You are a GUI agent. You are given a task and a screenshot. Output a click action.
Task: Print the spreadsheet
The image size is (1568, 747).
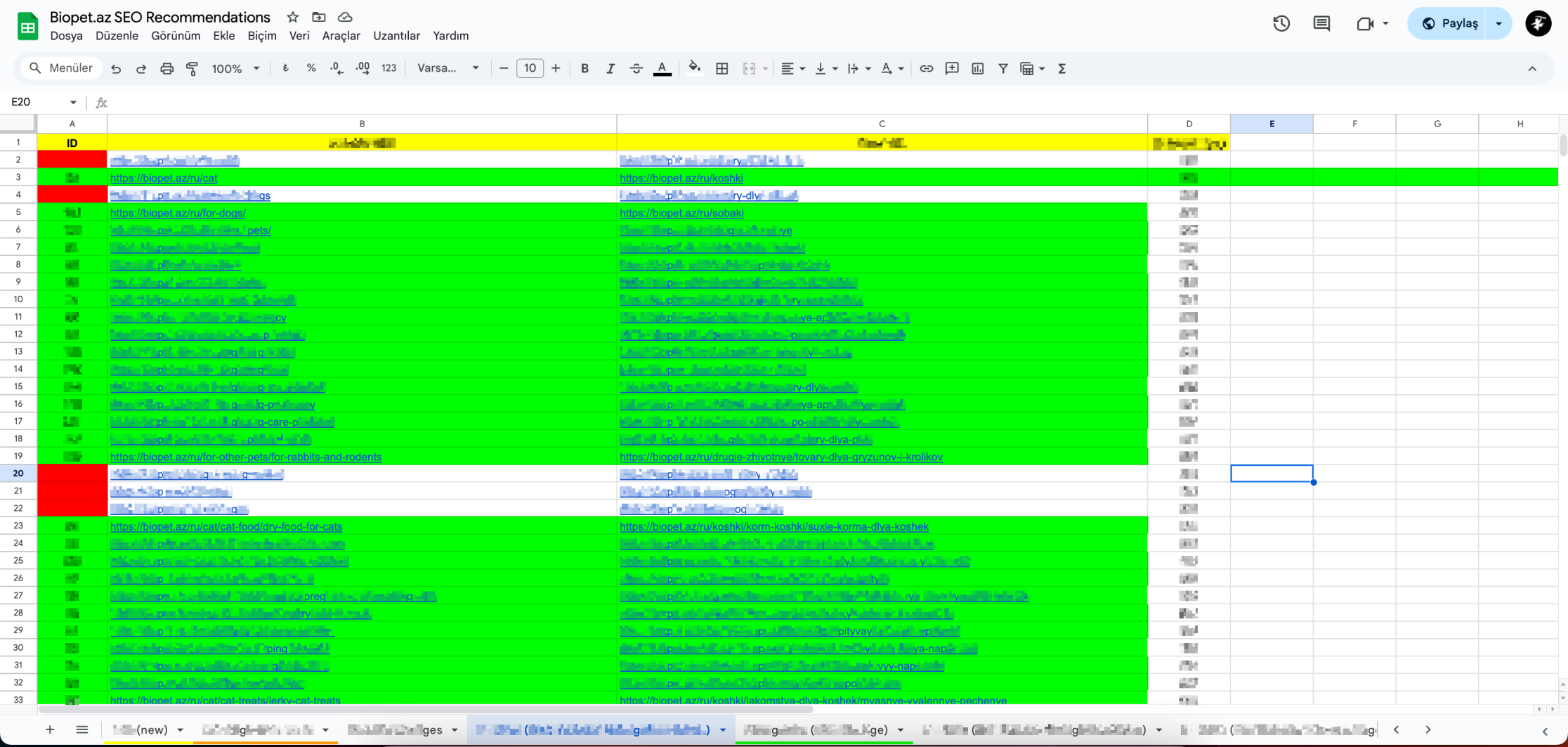pos(166,69)
